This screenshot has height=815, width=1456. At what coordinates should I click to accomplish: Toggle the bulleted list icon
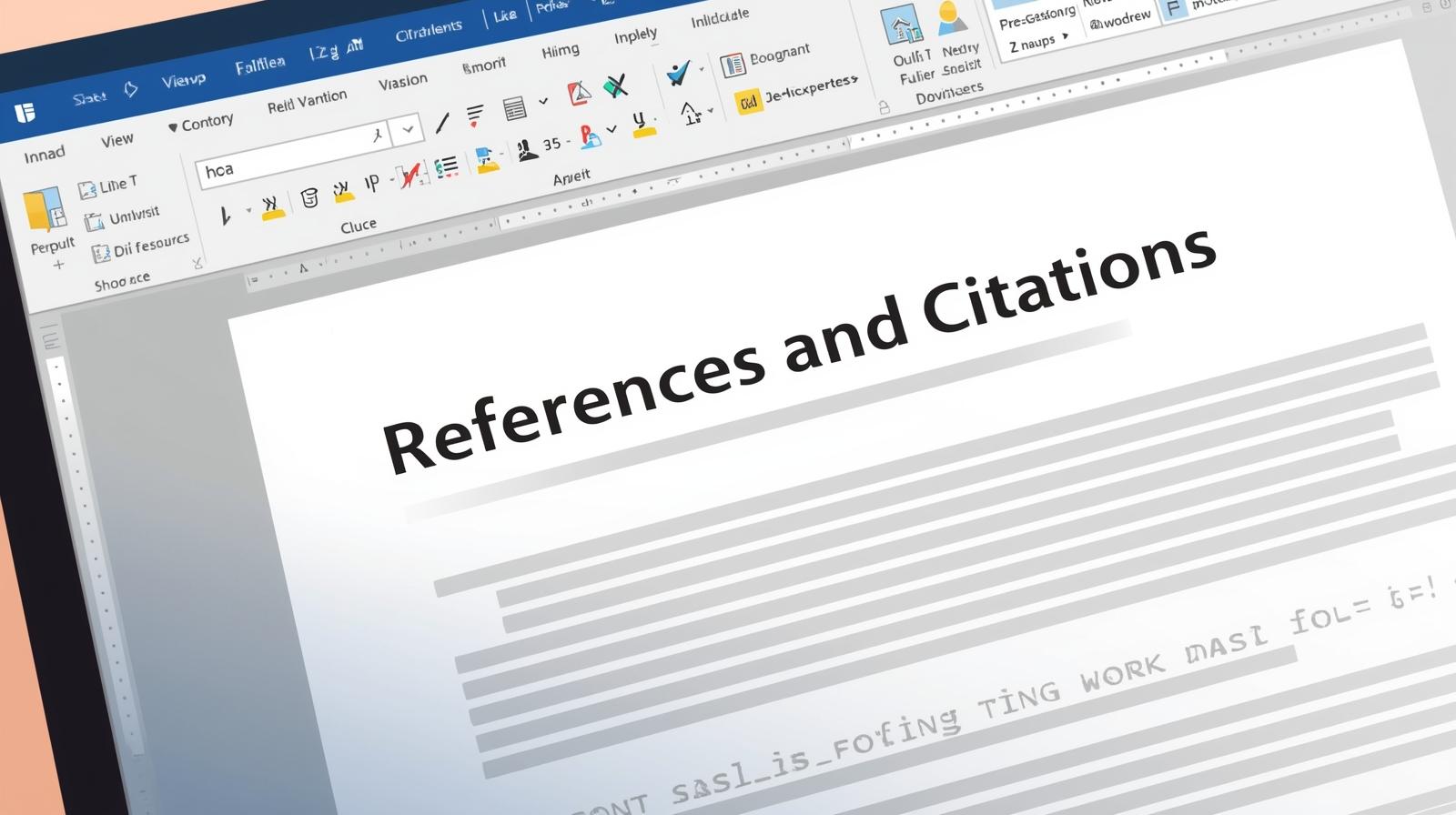[446, 167]
